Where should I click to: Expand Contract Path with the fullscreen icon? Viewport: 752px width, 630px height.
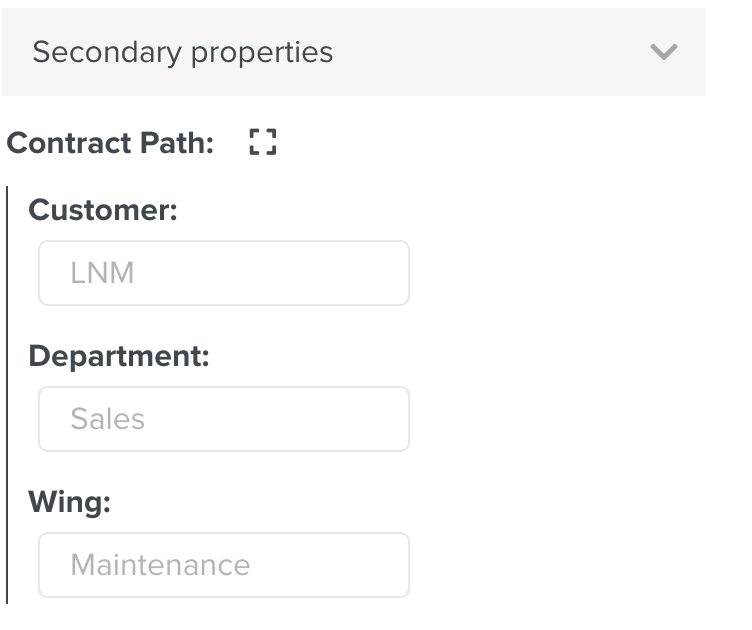click(x=262, y=143)
